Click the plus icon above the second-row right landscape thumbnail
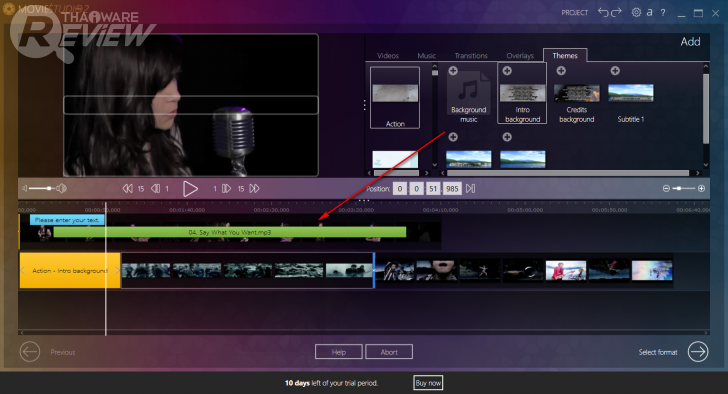728x394 pixels. [x=507, y=137]
